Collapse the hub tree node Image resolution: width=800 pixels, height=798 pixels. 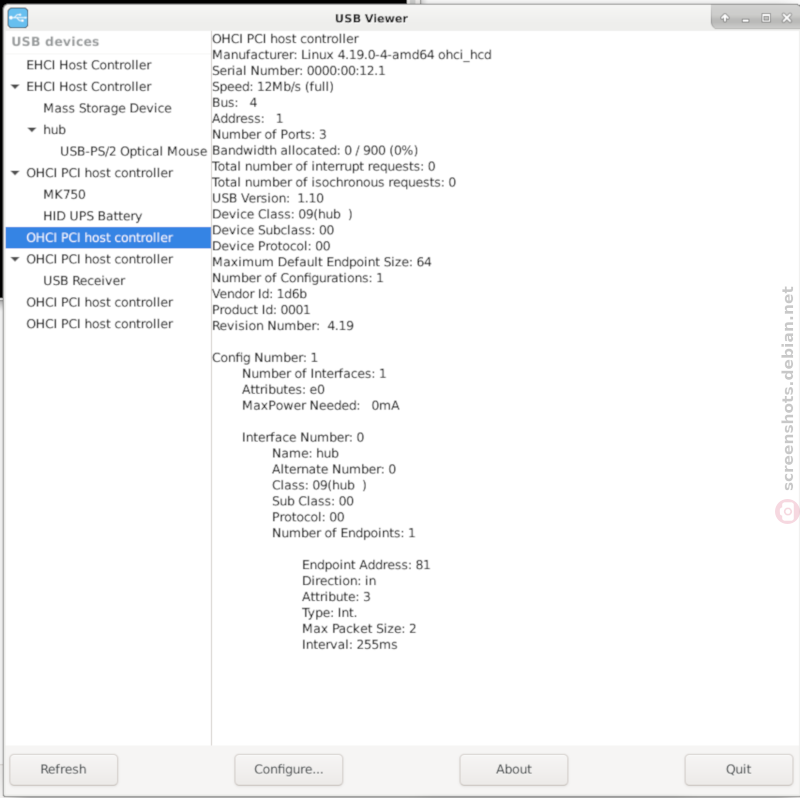click(32, 130)
